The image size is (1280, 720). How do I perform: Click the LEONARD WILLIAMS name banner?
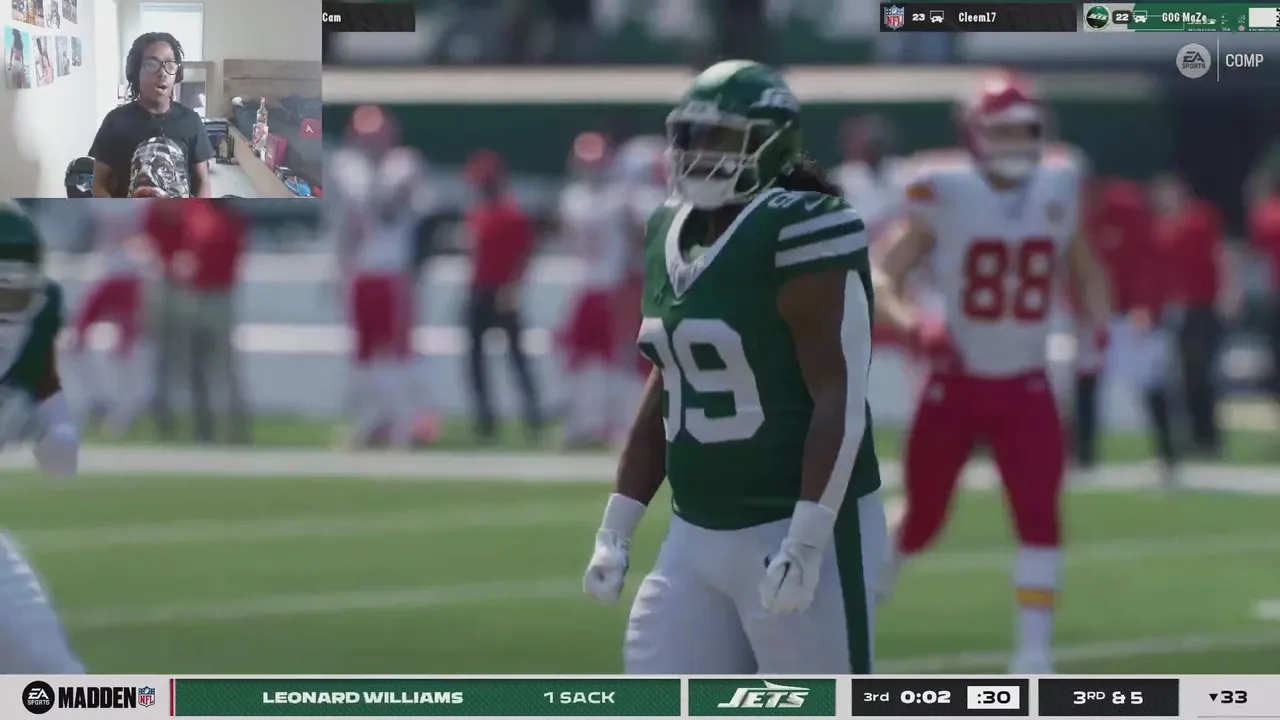click(x=363, y=697)
